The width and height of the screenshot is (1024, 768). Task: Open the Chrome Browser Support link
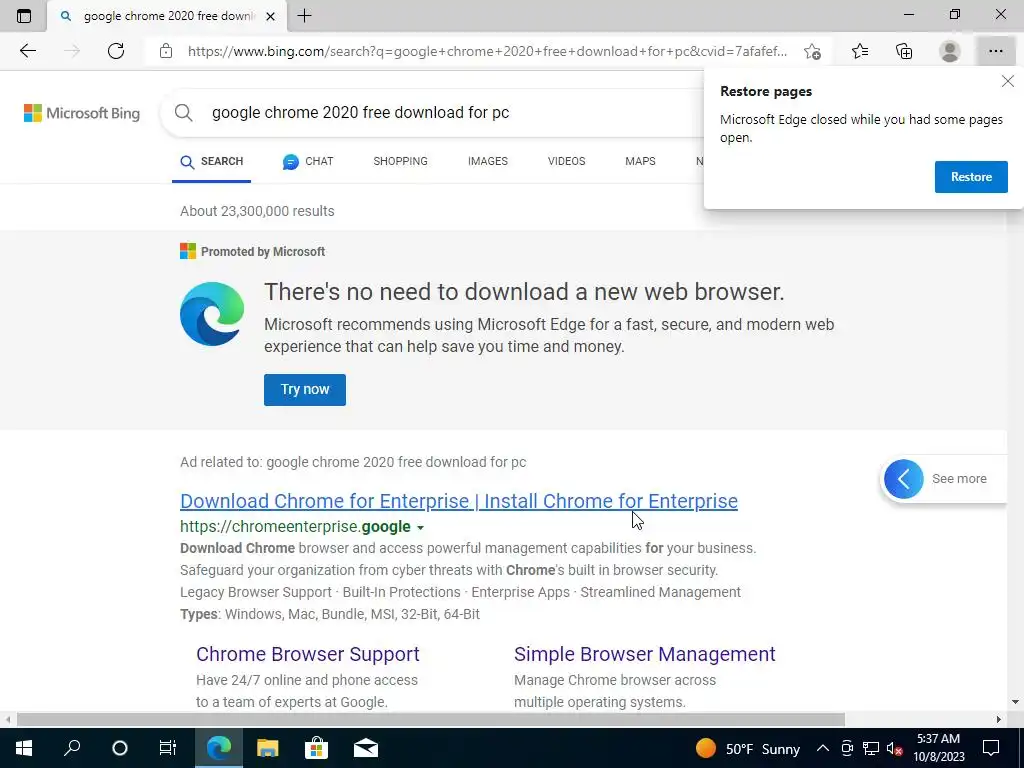tap(308, 654)
